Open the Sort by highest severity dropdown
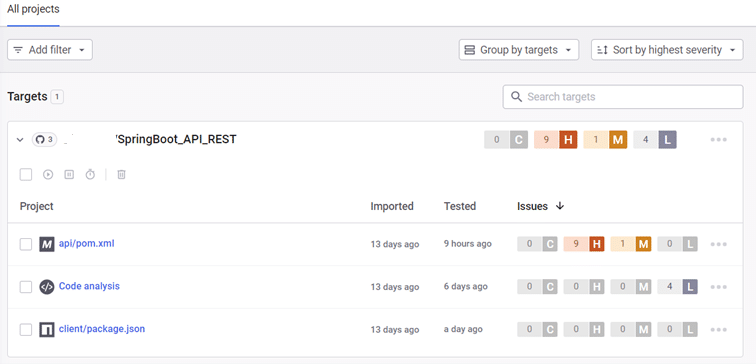756x364 pixels. (x=667, y=50)
